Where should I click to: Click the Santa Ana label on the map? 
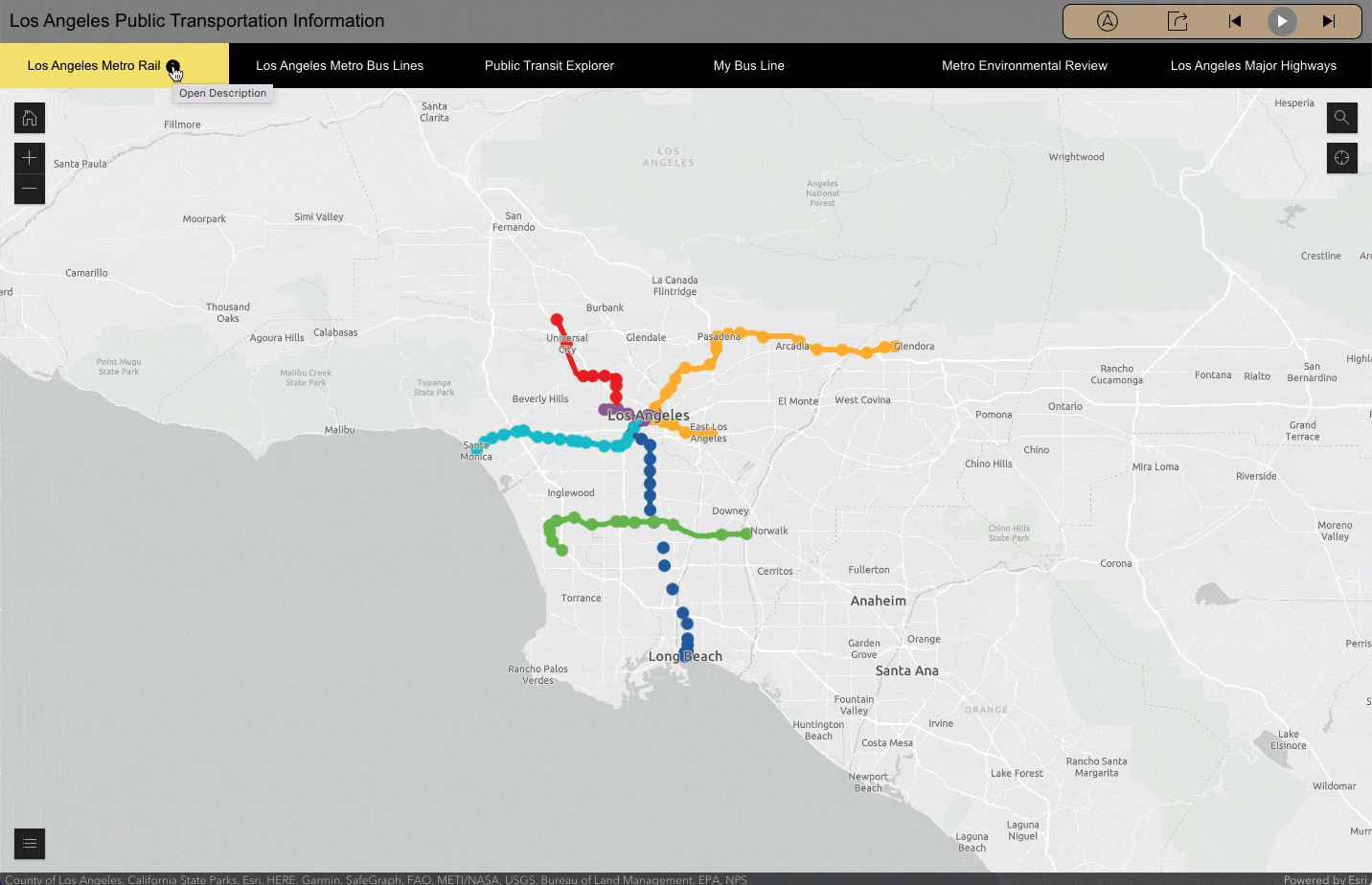click(x=906, y=671)
